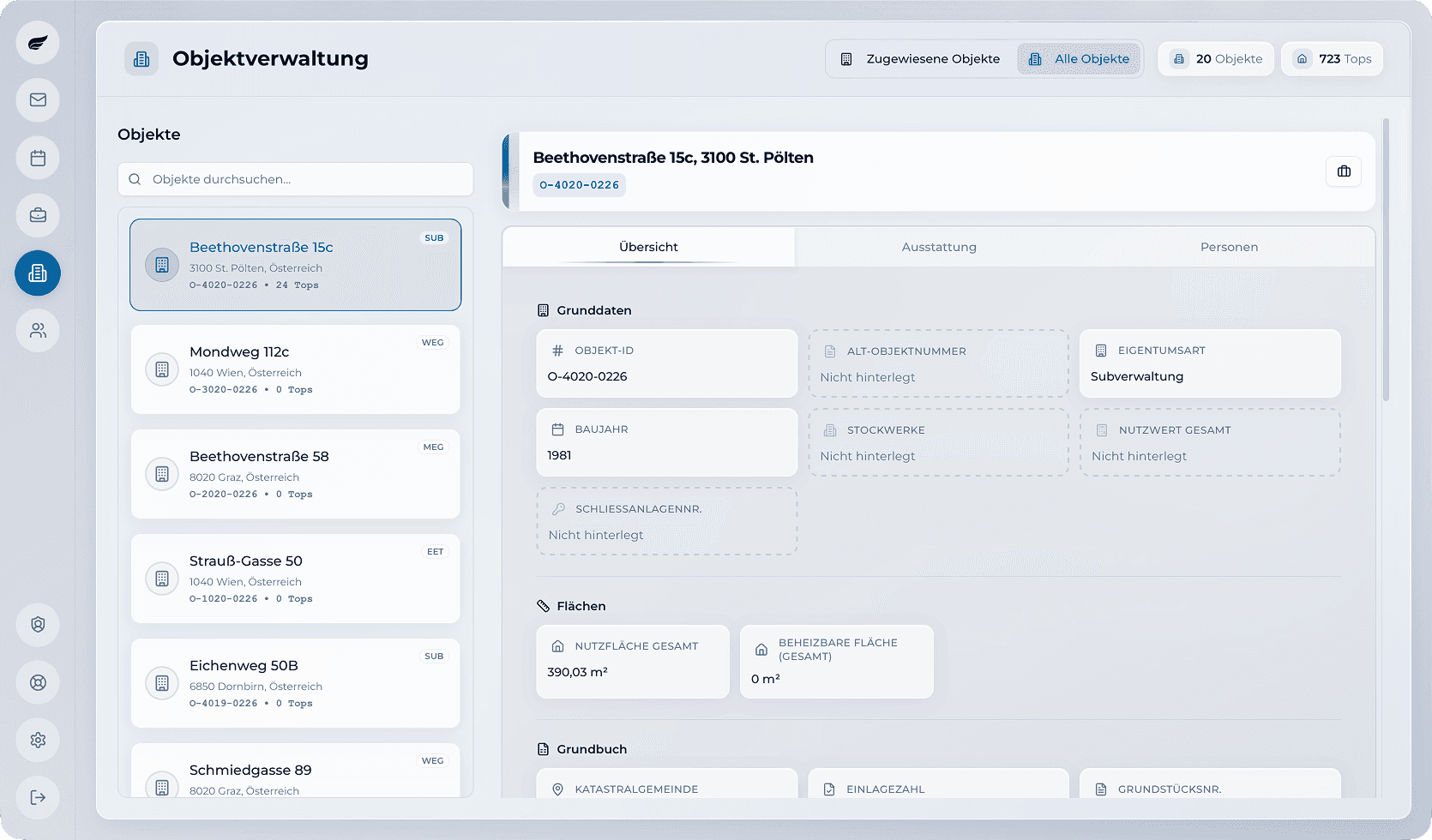1432x840 pixels.
Task: Click the WEG badge on Mondweg 112c
Action: [433, 343]
